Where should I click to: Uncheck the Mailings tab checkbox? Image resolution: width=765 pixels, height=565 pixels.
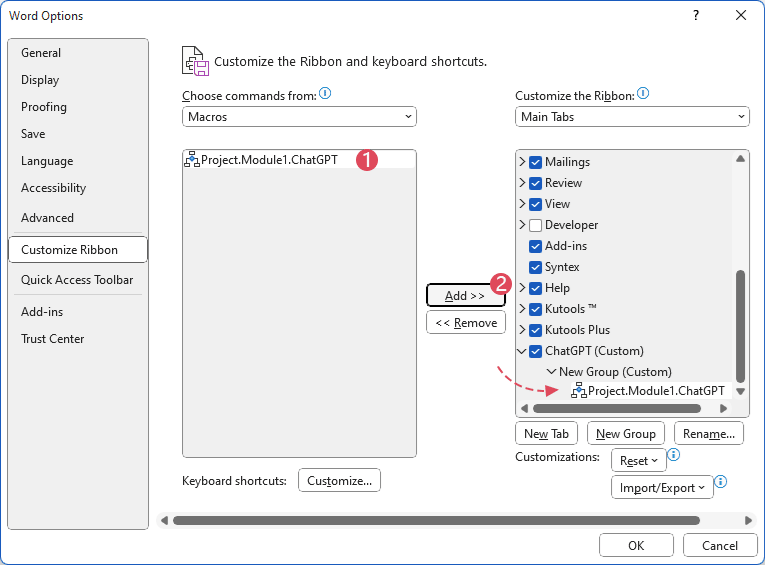536,162
